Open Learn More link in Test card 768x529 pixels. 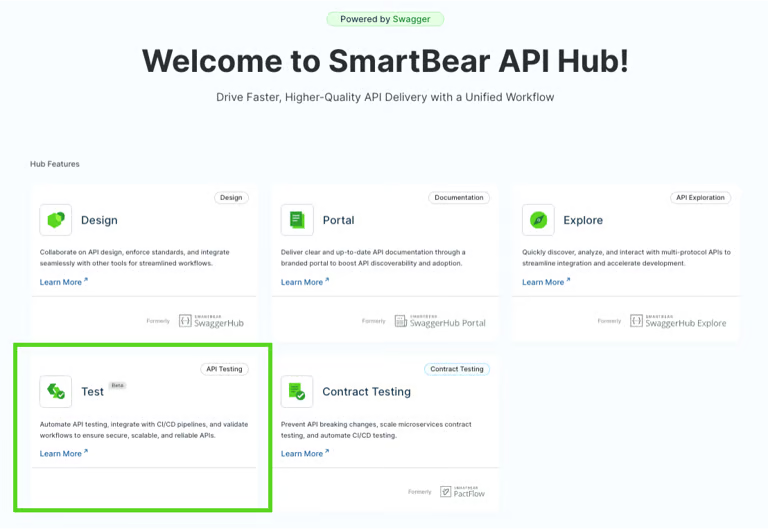tap(64, 454)
